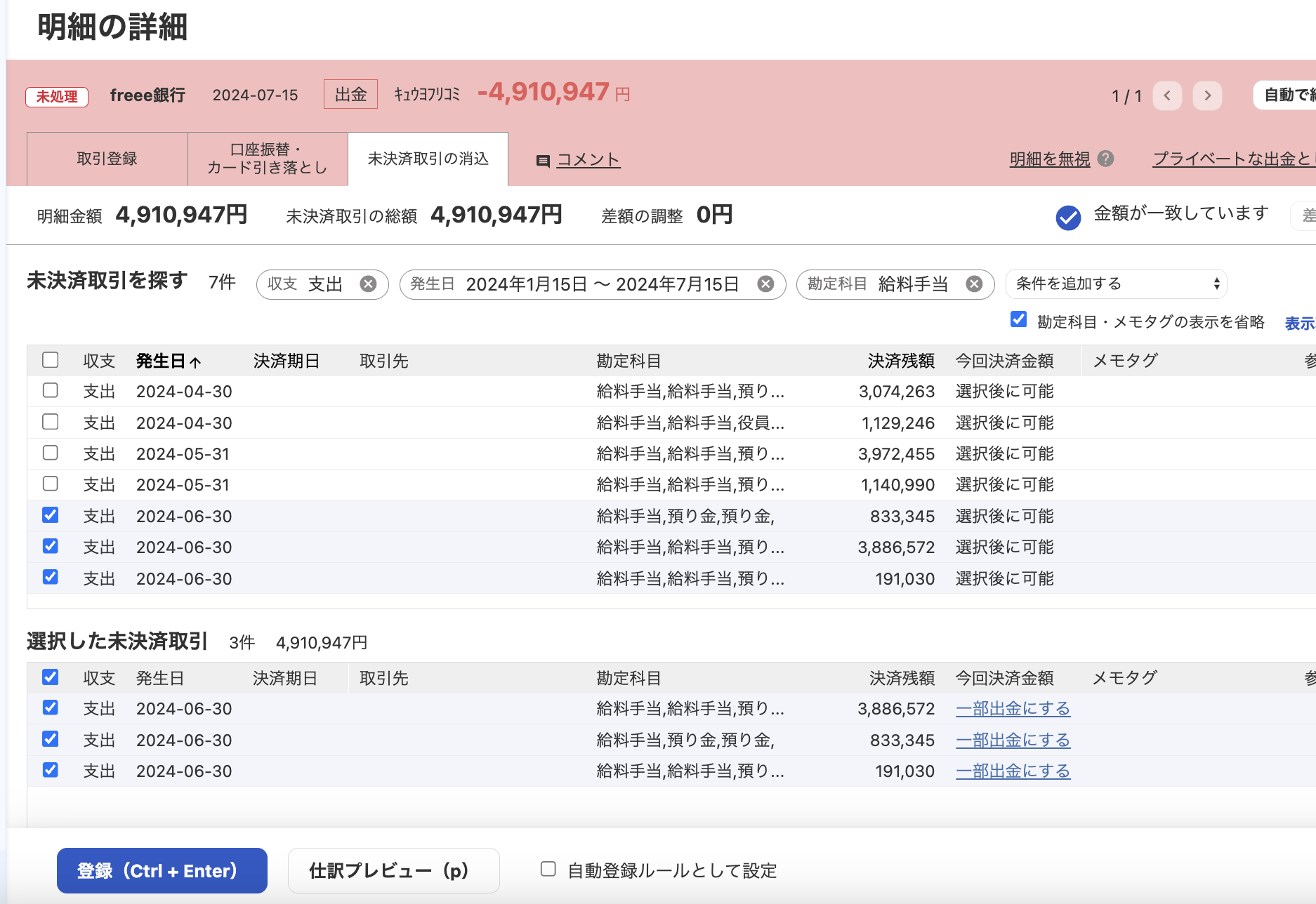1316x904 pixels.
Task: Uncheck the 3,886,572 row in search results
Action: (50, 546)
